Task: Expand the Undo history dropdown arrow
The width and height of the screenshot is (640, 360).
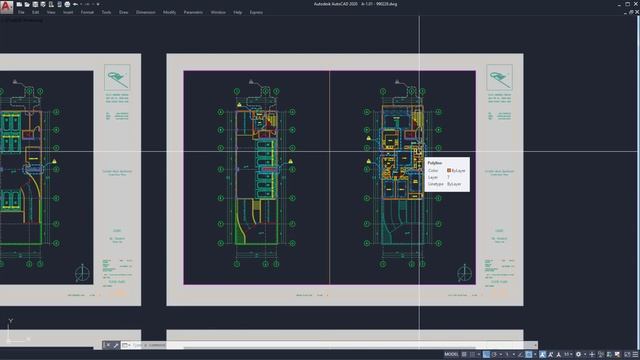Action: [x=81, y=4]
